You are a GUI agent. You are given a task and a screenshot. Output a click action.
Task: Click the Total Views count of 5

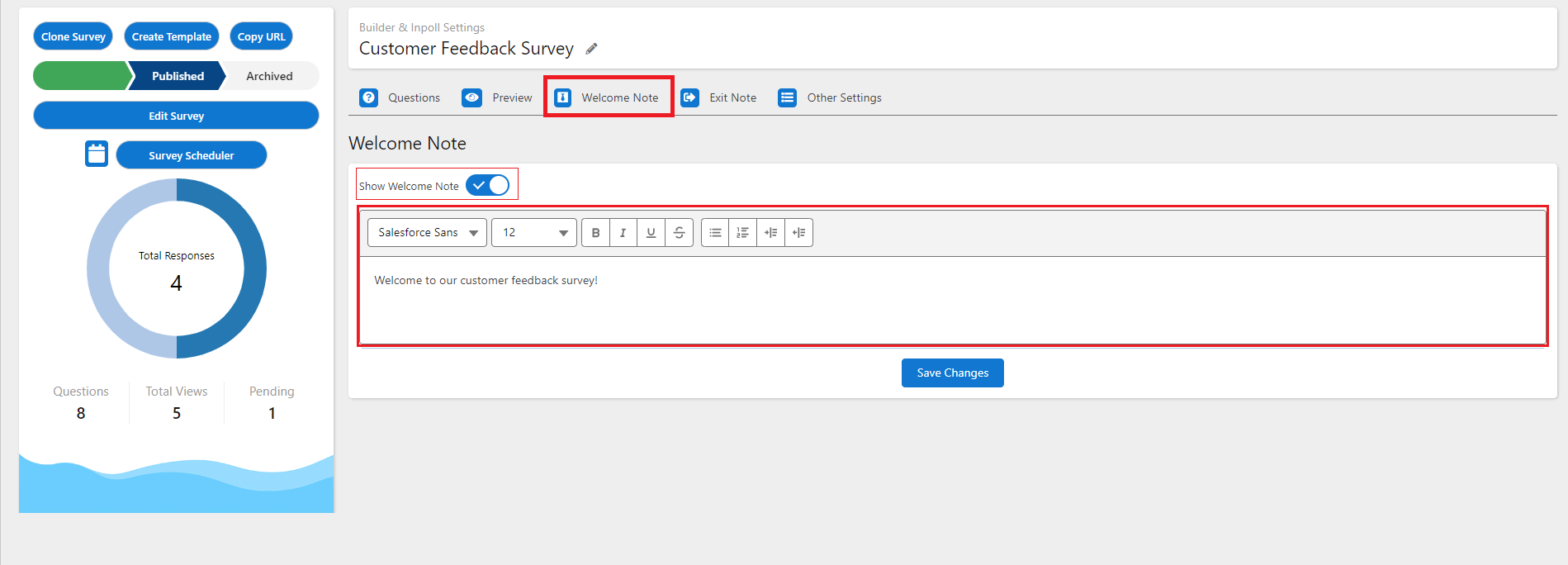177,413
